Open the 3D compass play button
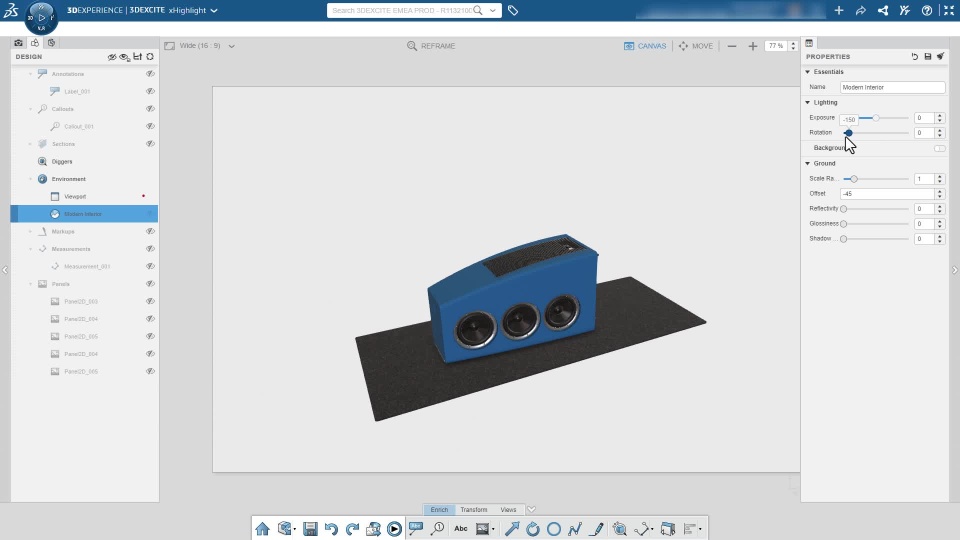This screenshot has height=540, width=960. click(x=41, y=17)
